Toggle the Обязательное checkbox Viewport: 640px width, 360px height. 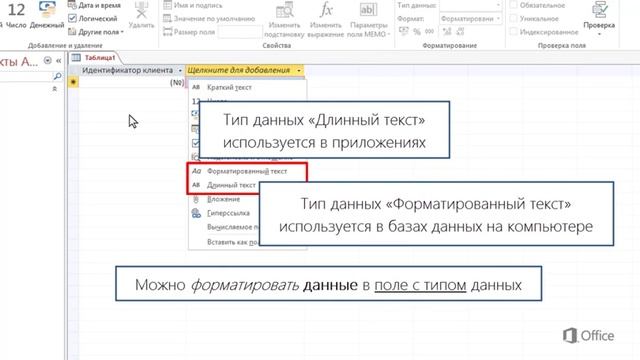coord(514,5)
